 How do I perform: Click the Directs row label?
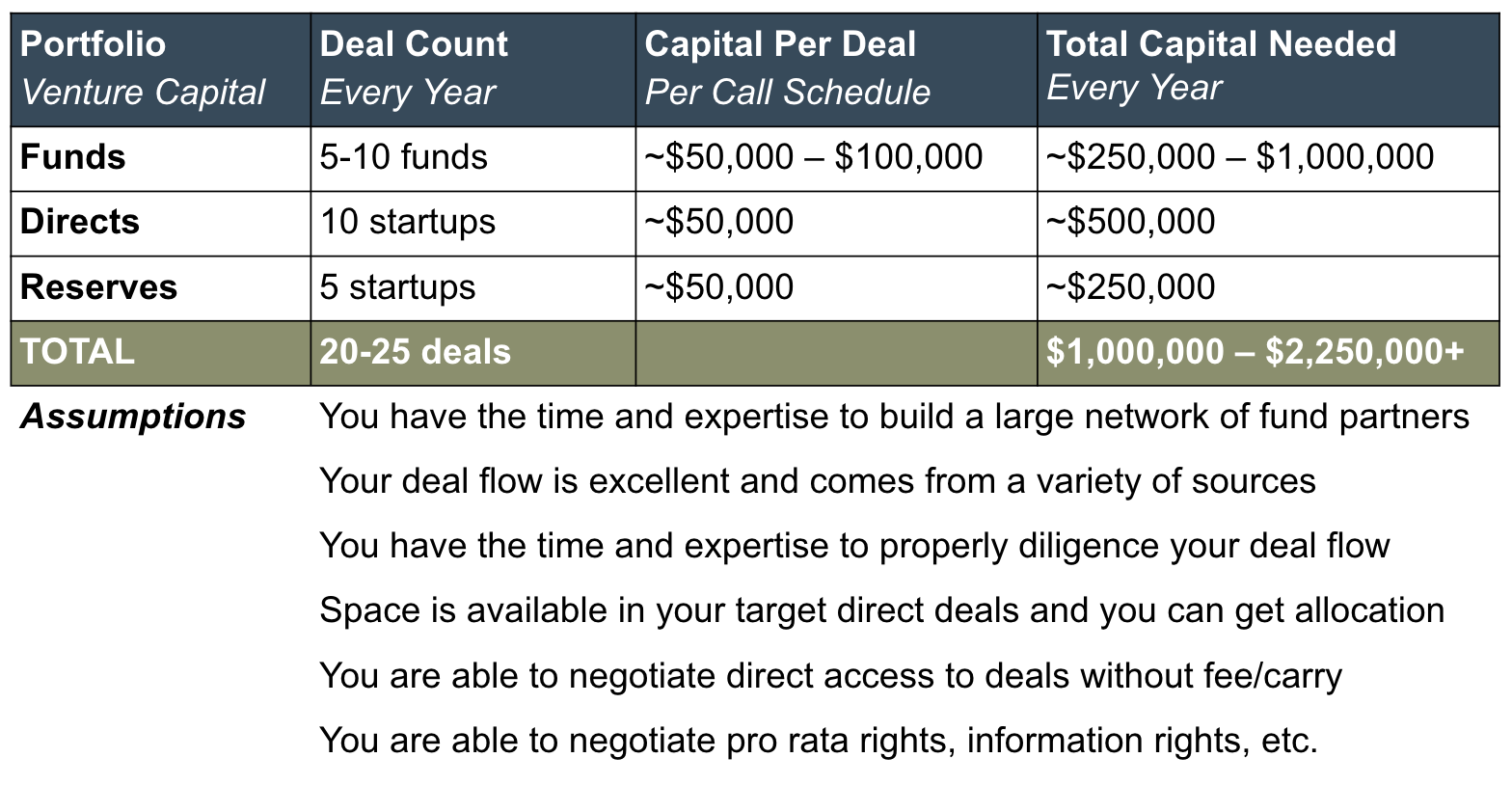point(161,223)
